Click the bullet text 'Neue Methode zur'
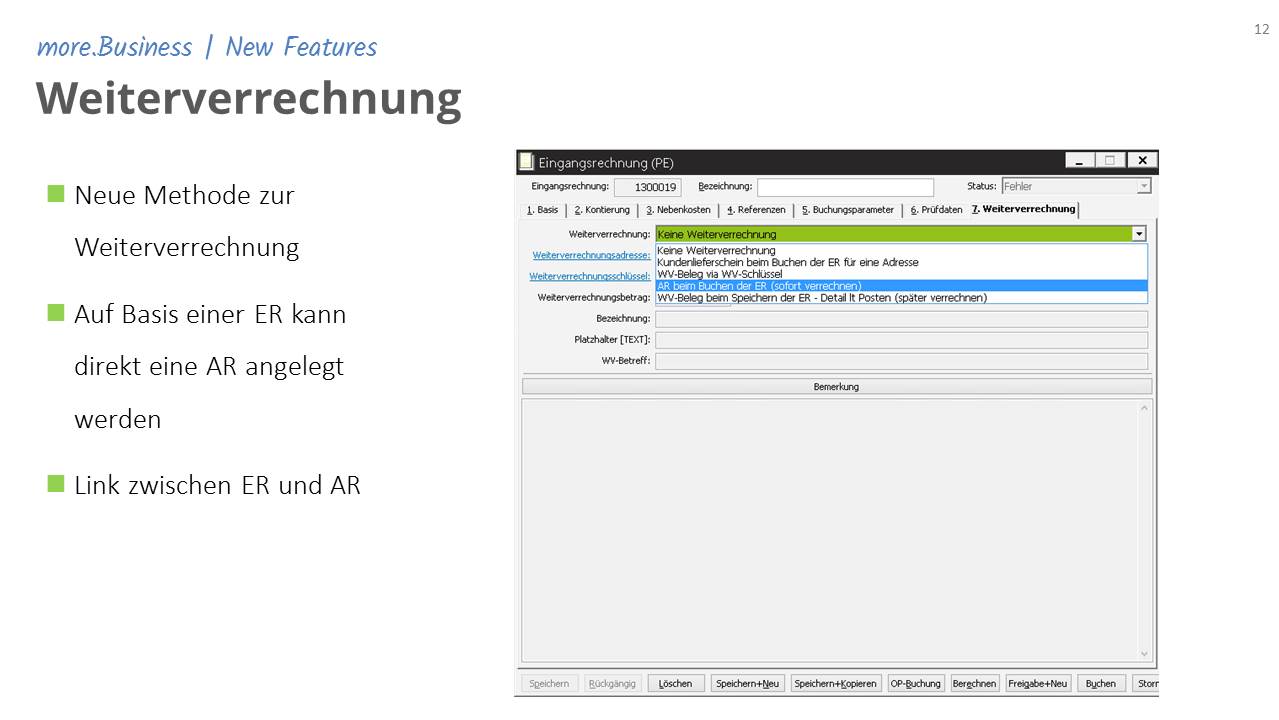The height and width of the screenshot is (720, 1279). click(x=184, y=195)
